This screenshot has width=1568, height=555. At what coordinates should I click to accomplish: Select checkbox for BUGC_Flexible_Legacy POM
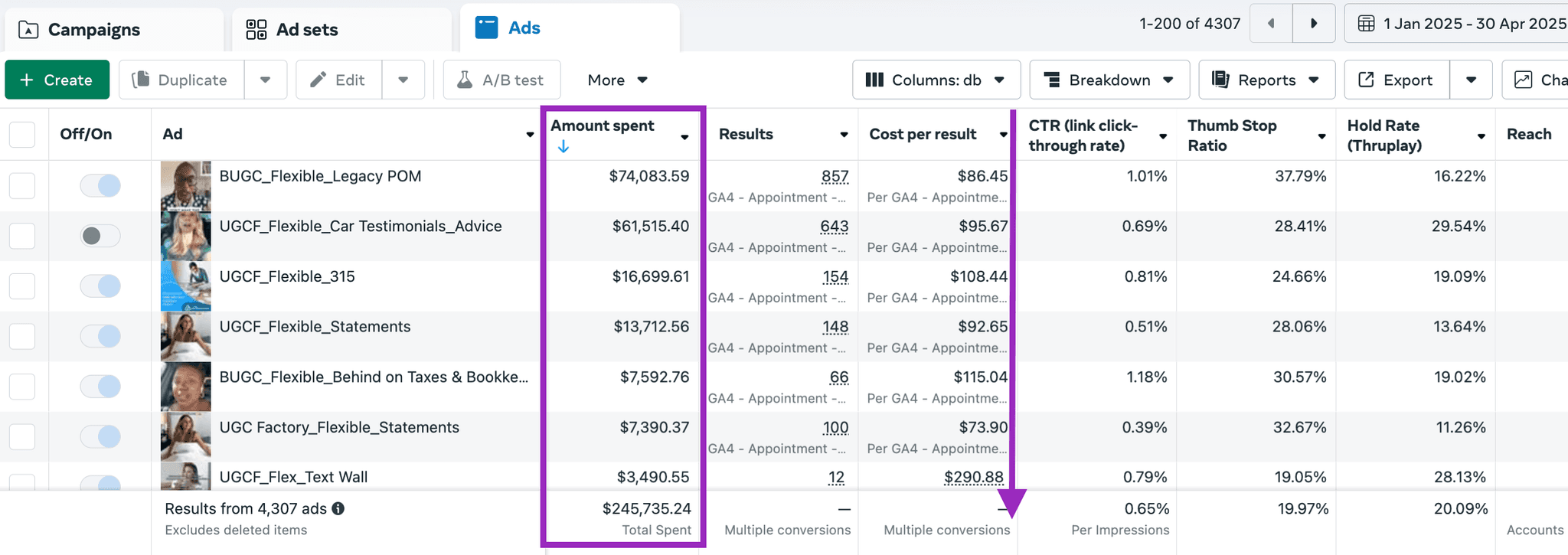(x=22, y=185)
